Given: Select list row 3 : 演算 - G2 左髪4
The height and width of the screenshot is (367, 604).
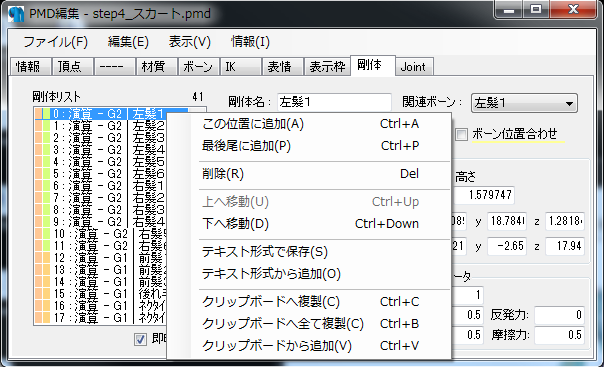Looking at the screenshot, I should pyautogui.click(x=101, y=150).
